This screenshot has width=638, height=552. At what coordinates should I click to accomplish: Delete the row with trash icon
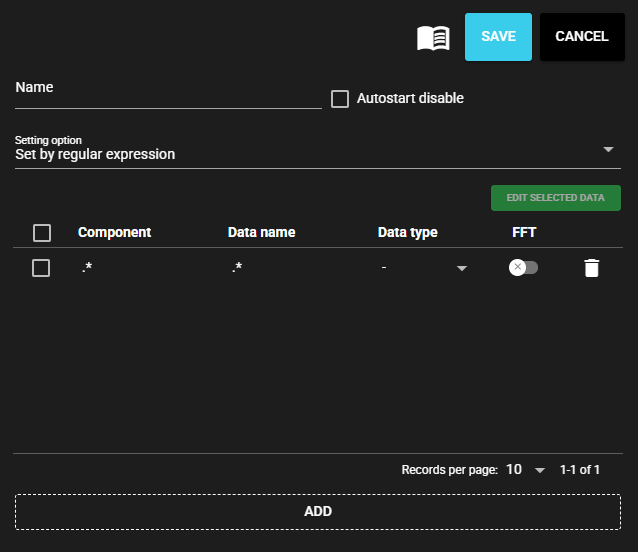pos(591,268)
